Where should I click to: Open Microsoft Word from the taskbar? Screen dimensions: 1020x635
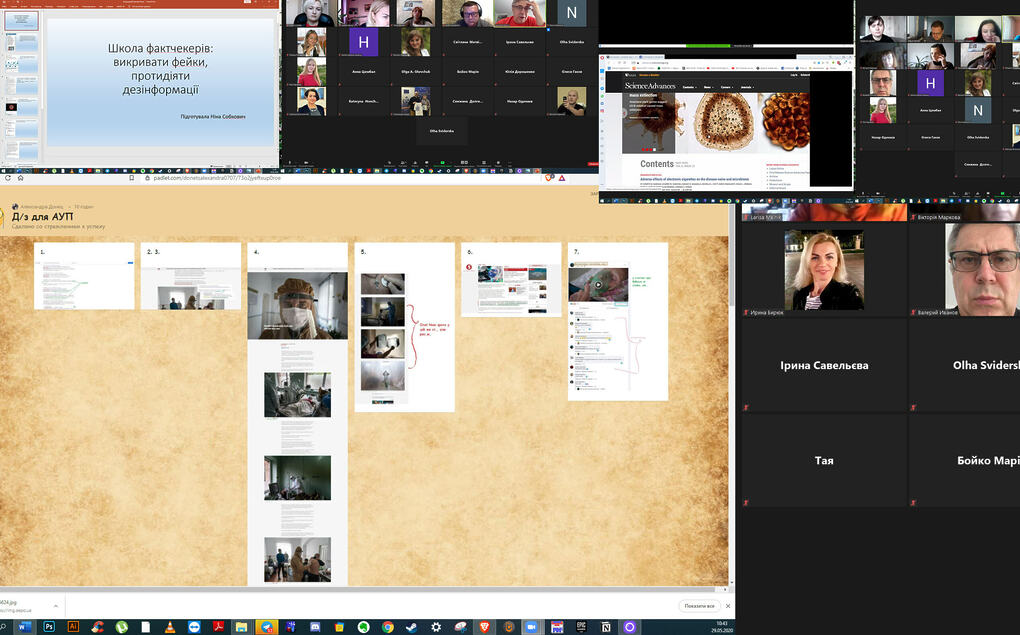24,627
